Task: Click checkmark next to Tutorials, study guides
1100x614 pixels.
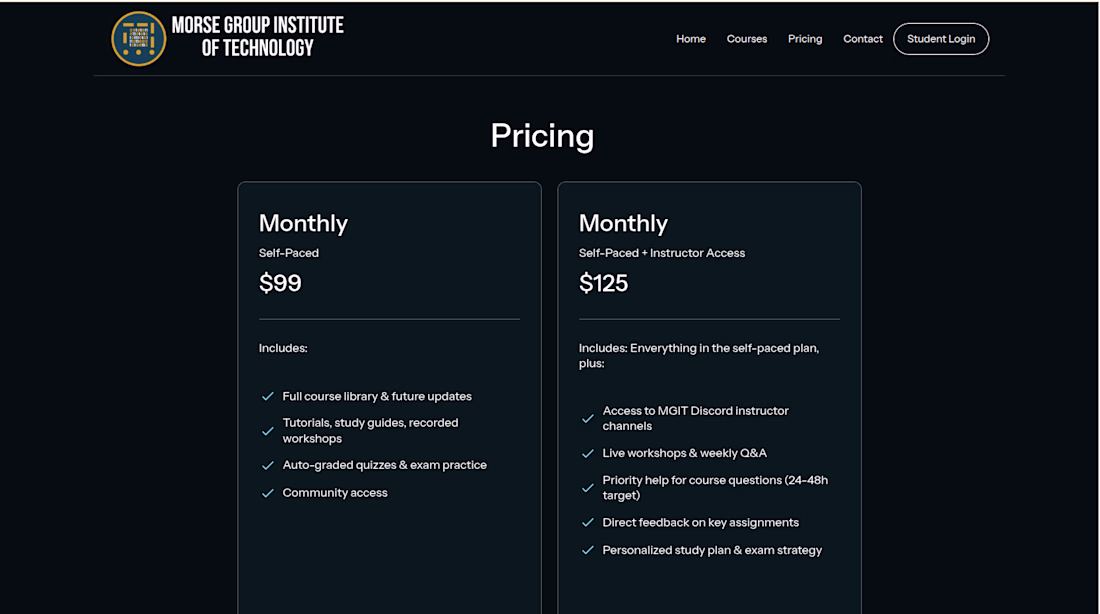Action: click(268, 431)
